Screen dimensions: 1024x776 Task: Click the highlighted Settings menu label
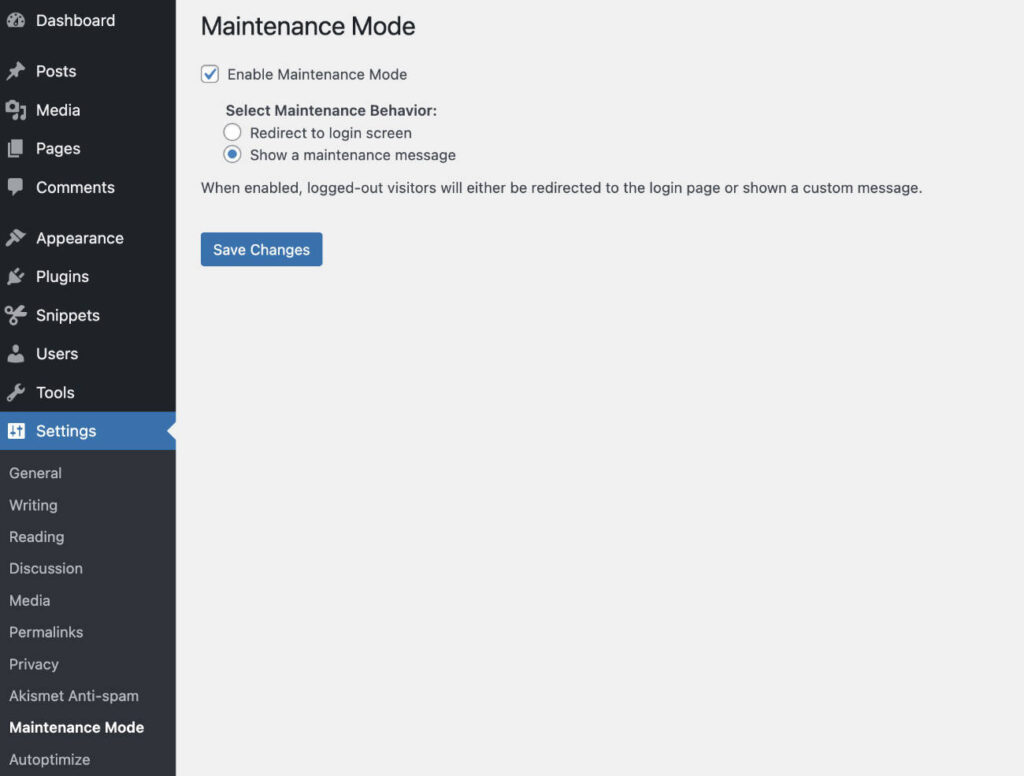pos(66,430)
